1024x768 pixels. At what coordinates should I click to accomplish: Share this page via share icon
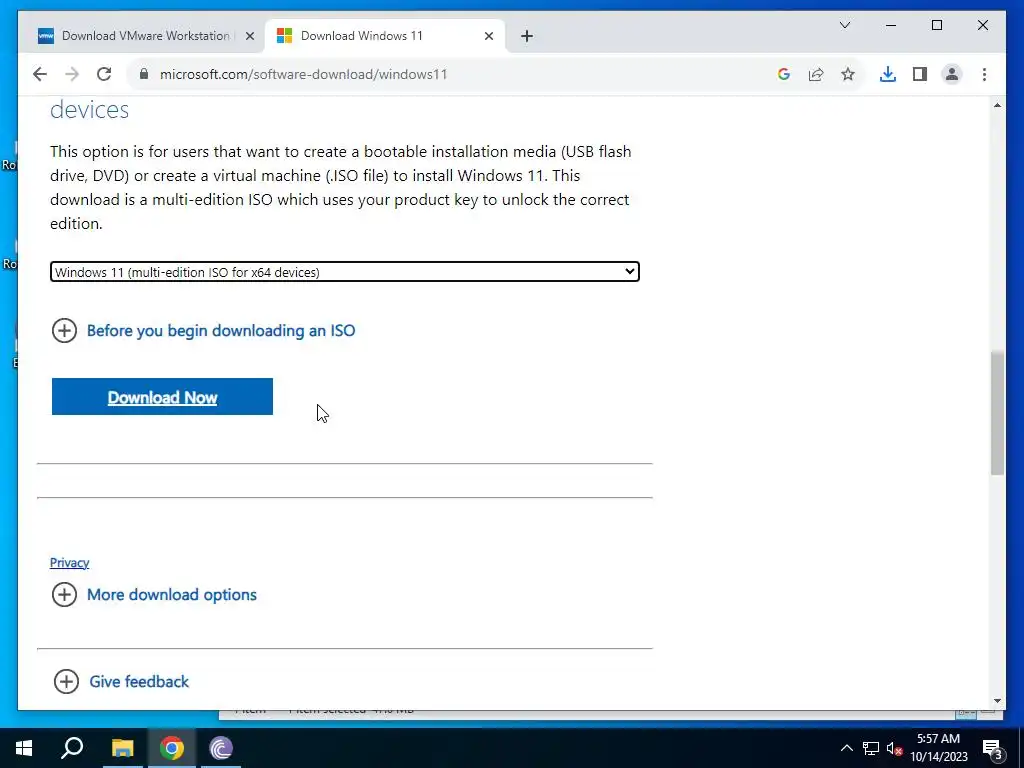(x=816, y=74)
